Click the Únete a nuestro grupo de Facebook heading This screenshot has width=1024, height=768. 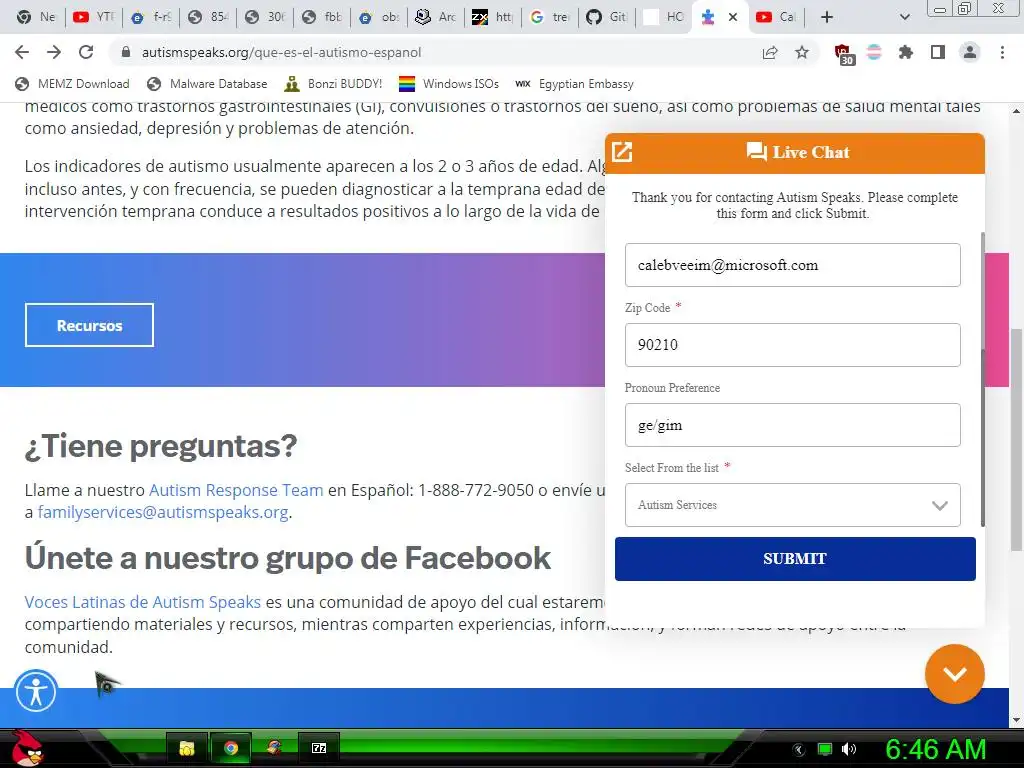287,558
